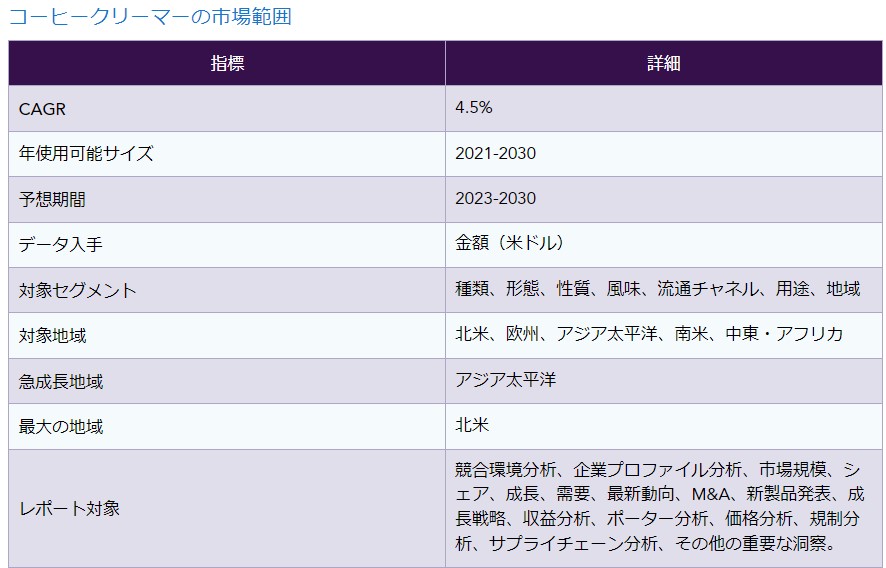This screenshot has width=886, height=568.
Task: Select the 2021-2030 value
Action: 496,153
